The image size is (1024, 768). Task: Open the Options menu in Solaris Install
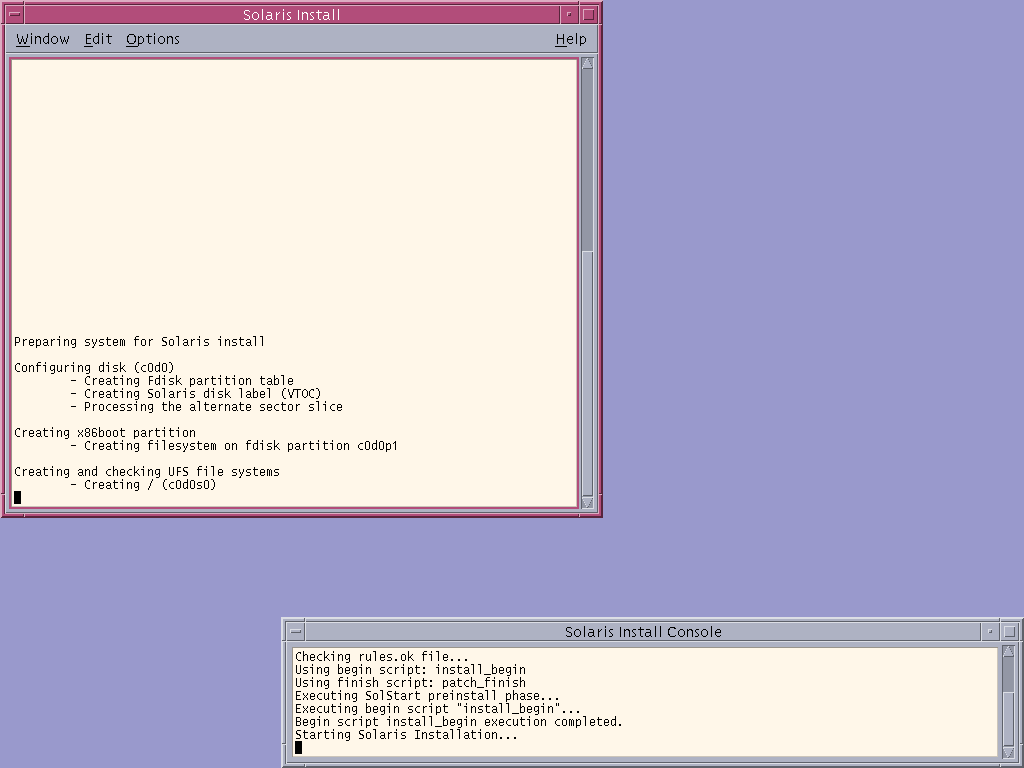pyautogui.click(x=153, y=39)
